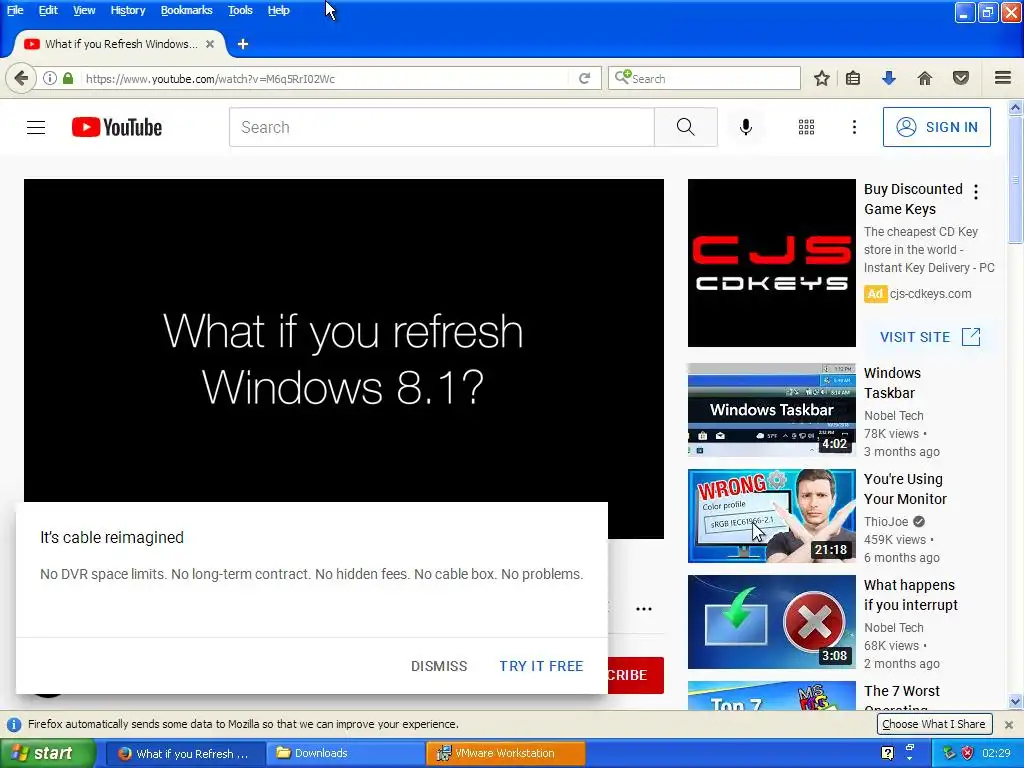Switch to Downloads taskbar window
The width and height of the screenshot is (1024, 768).
344,753
